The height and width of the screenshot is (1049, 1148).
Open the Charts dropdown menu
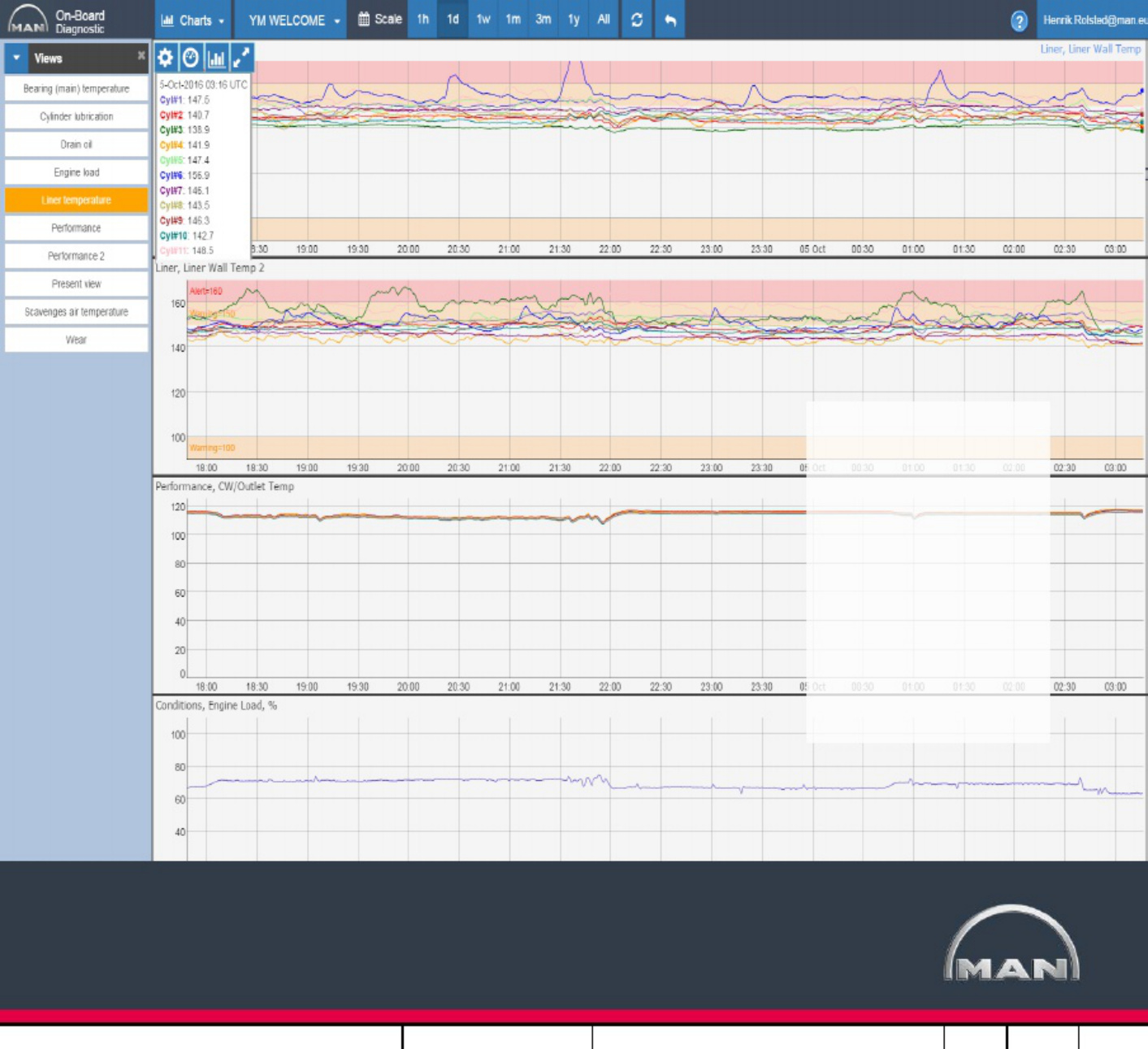193,20
